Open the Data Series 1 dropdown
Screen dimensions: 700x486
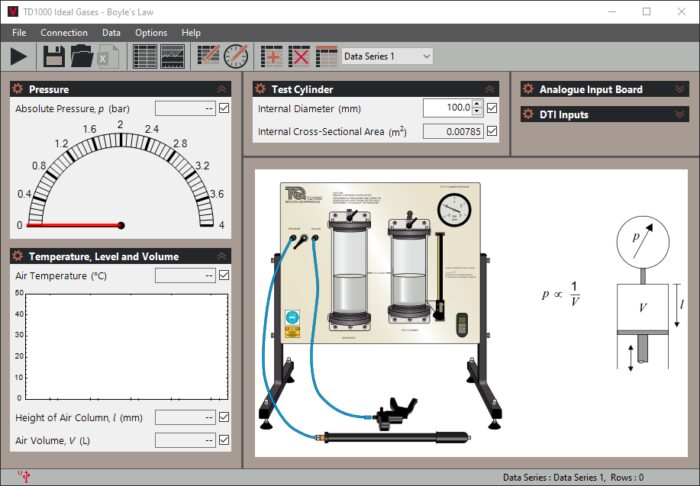click(x=387, y=56)
